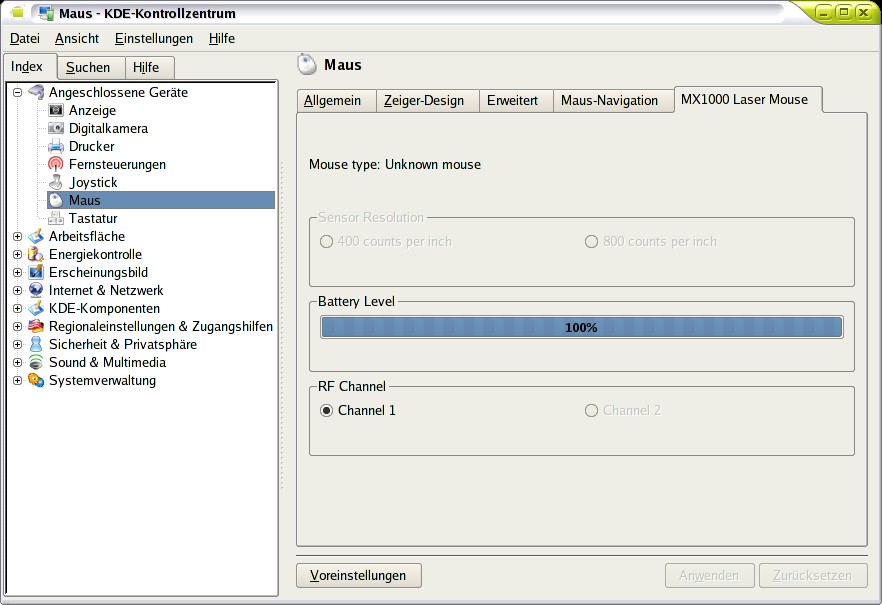Click the Regionaleinstellungen flag icon
This screenshot has height=605, width=882.
(36, 326)
